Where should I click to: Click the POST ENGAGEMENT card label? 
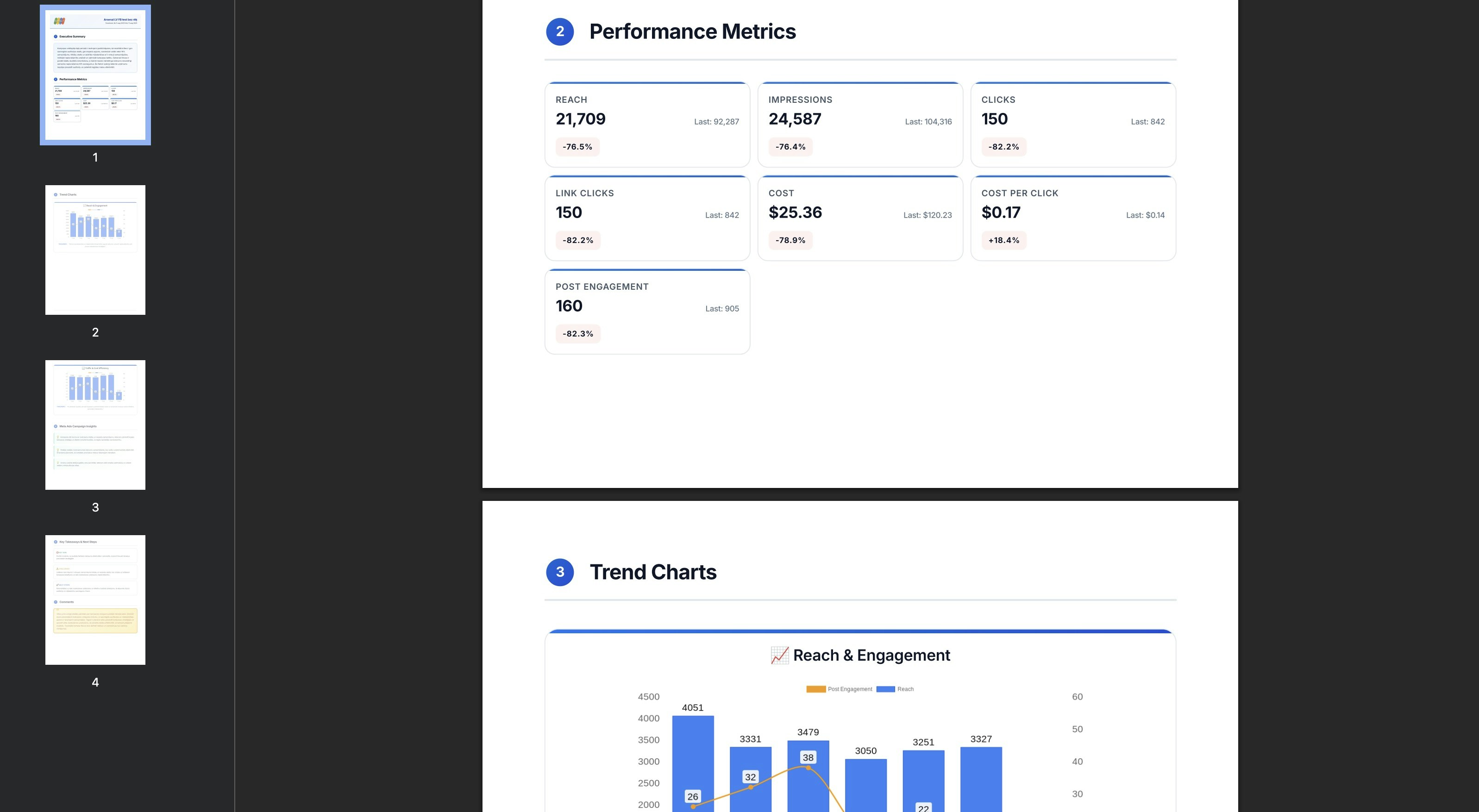(x=602, y=287)
